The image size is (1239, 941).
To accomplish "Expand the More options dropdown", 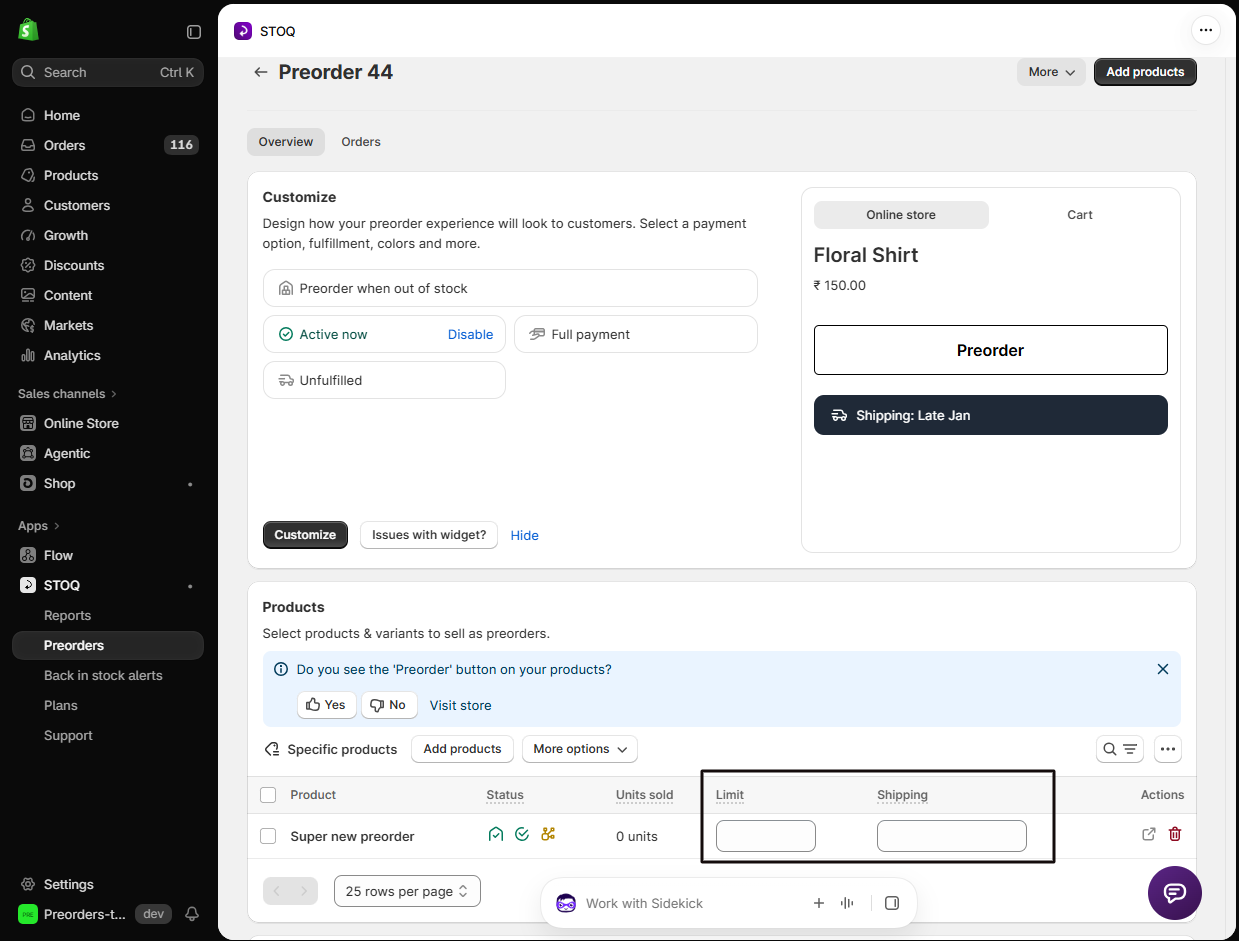I will click(x=580, y=749).
